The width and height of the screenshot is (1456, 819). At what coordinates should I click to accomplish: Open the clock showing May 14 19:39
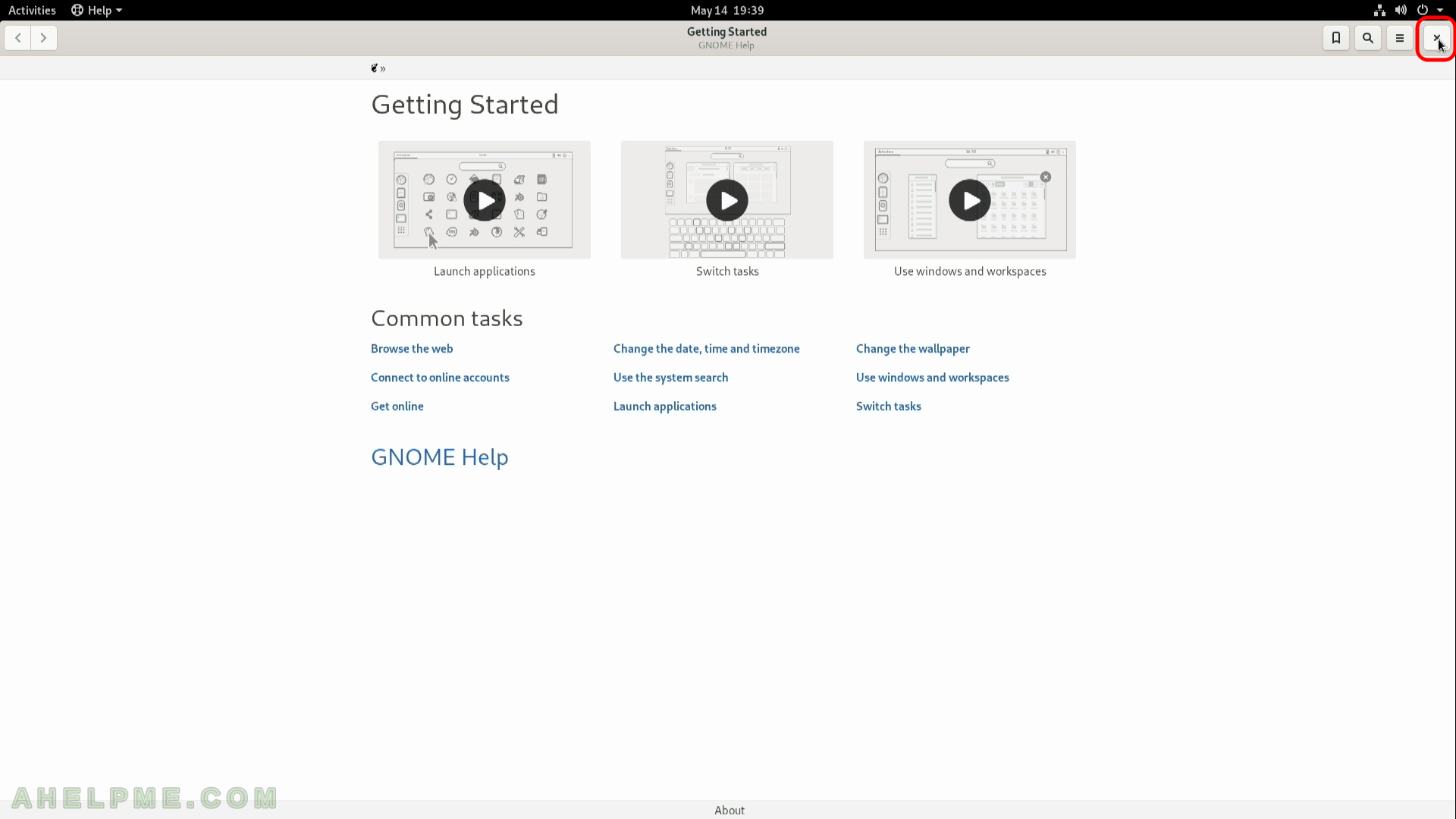727,11
